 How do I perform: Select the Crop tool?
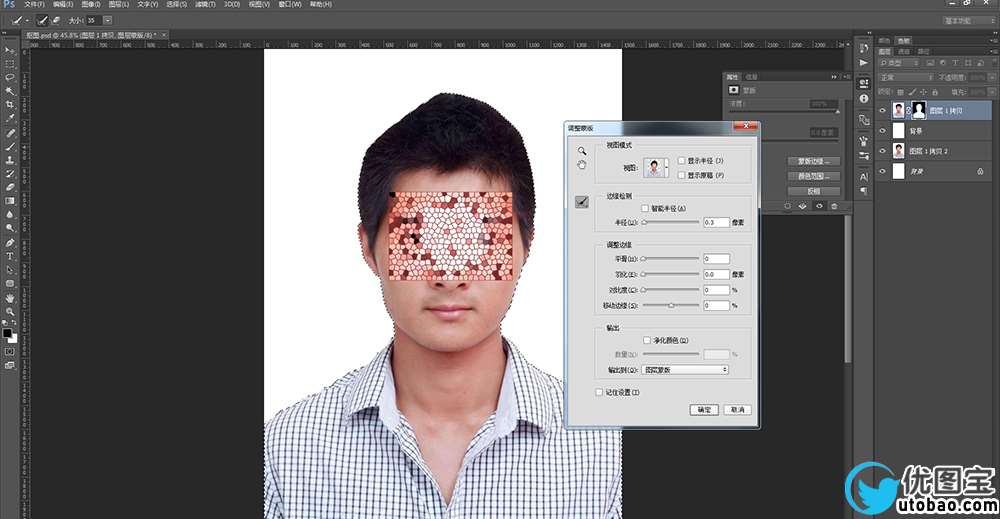10,105
